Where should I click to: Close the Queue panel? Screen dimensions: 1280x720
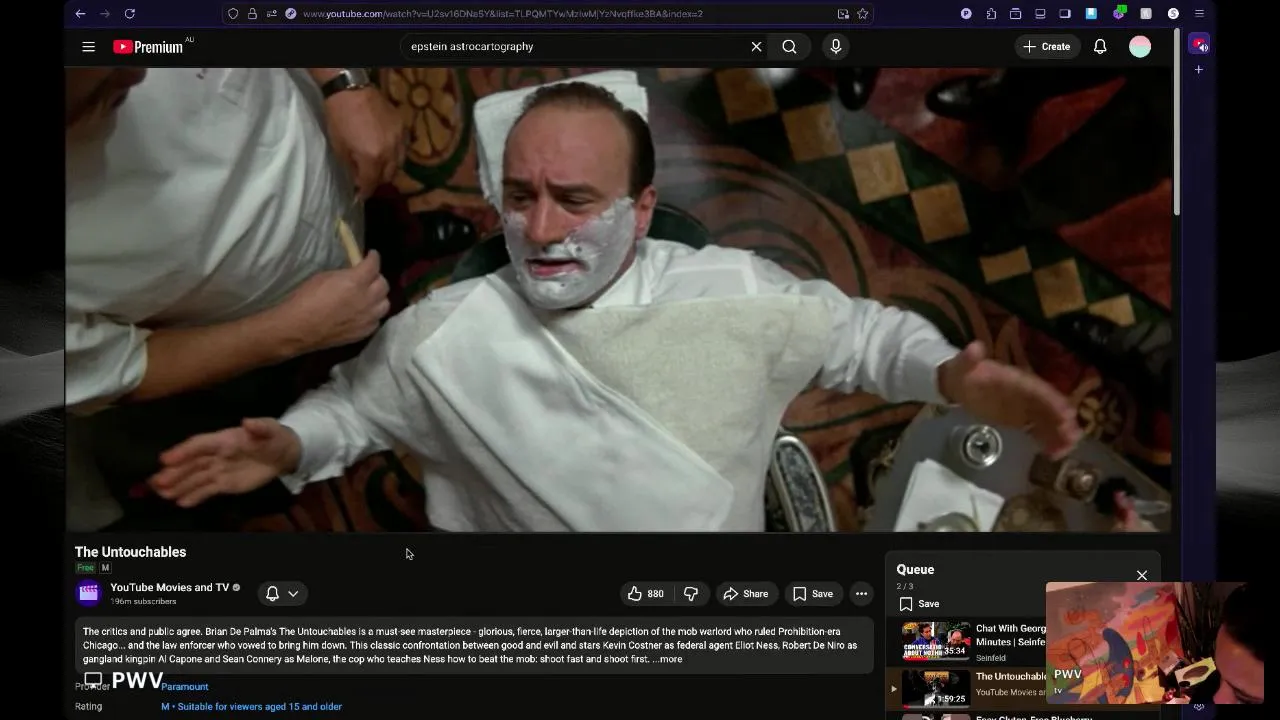pos(1142,575)
